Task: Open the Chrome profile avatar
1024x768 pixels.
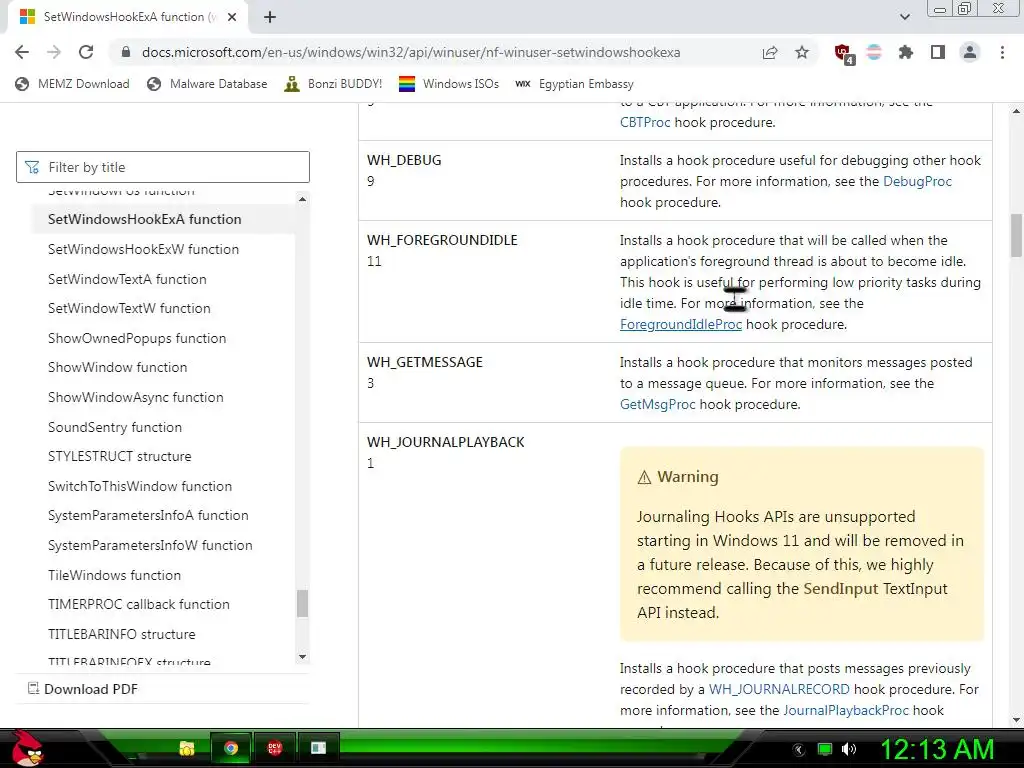Action: click(x=970, y=52)
